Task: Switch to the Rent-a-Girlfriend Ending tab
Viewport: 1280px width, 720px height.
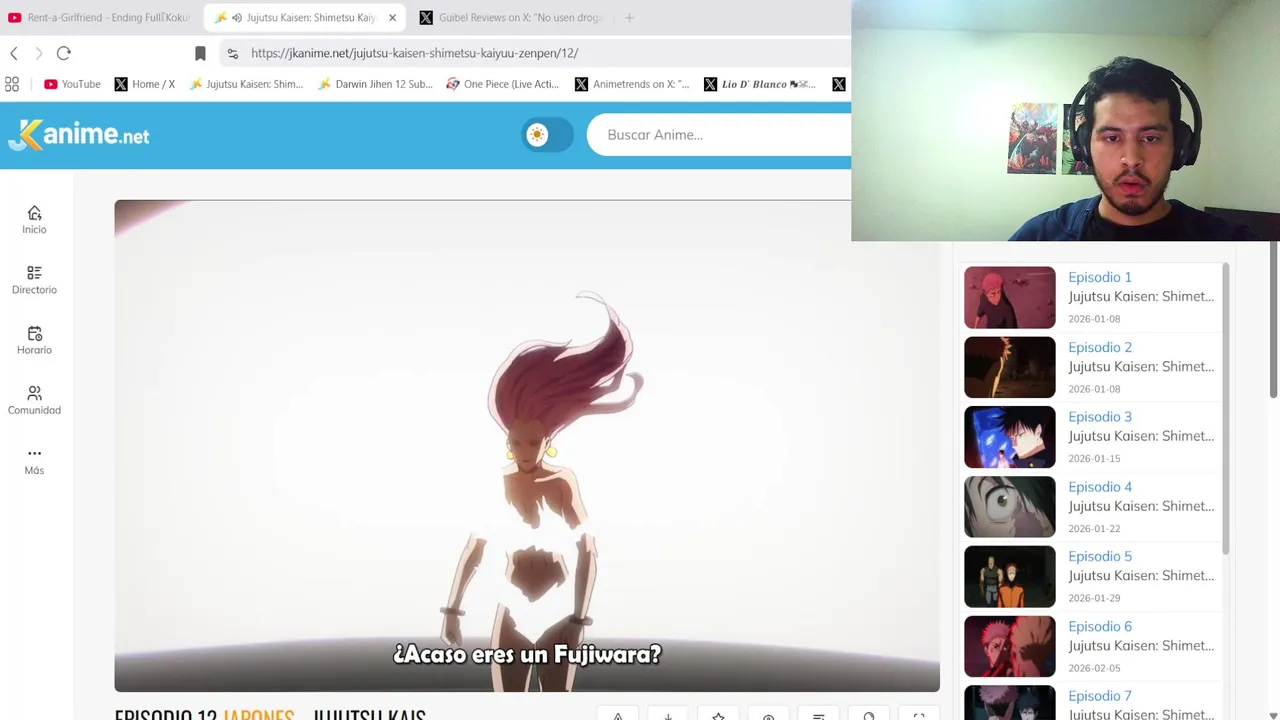Action: coord(98,17)
